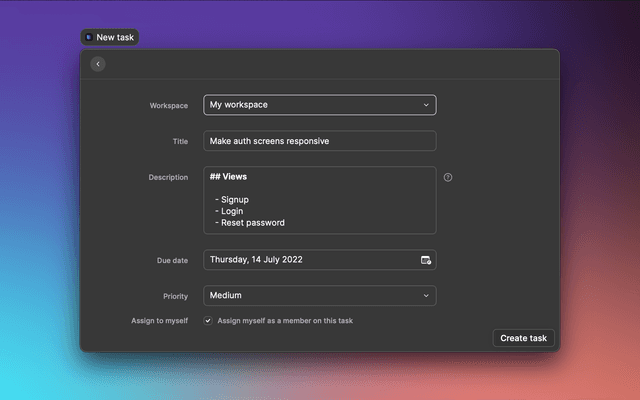Screen dimensions: 640x400
Task: Click the chevron arrow in Workspace field
Action: (x=426, y=105)
